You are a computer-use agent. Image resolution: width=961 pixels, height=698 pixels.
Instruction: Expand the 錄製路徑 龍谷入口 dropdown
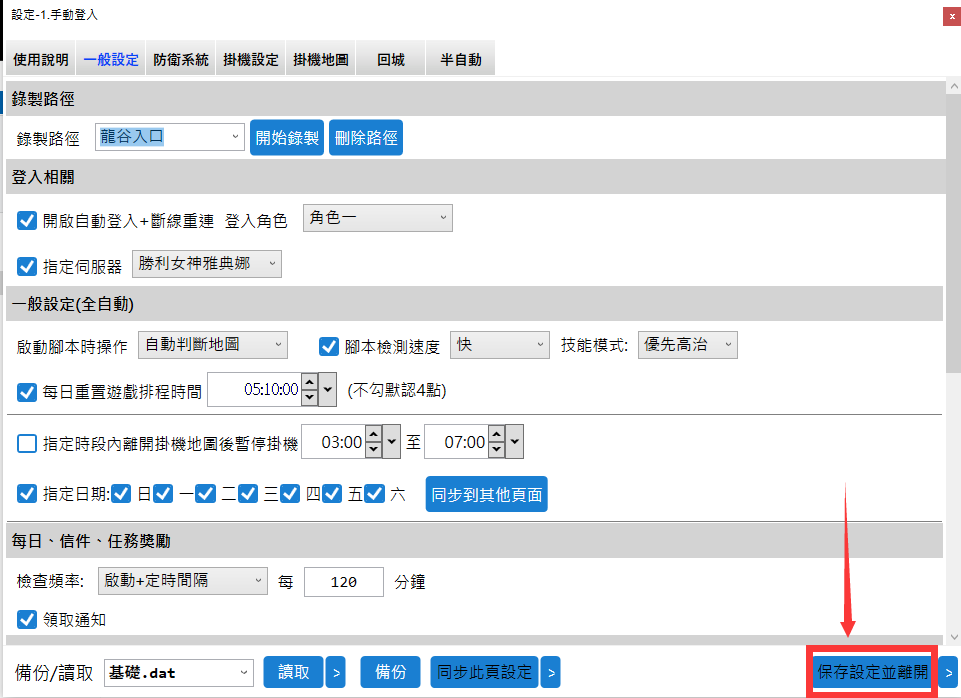[x=170, y=137]
